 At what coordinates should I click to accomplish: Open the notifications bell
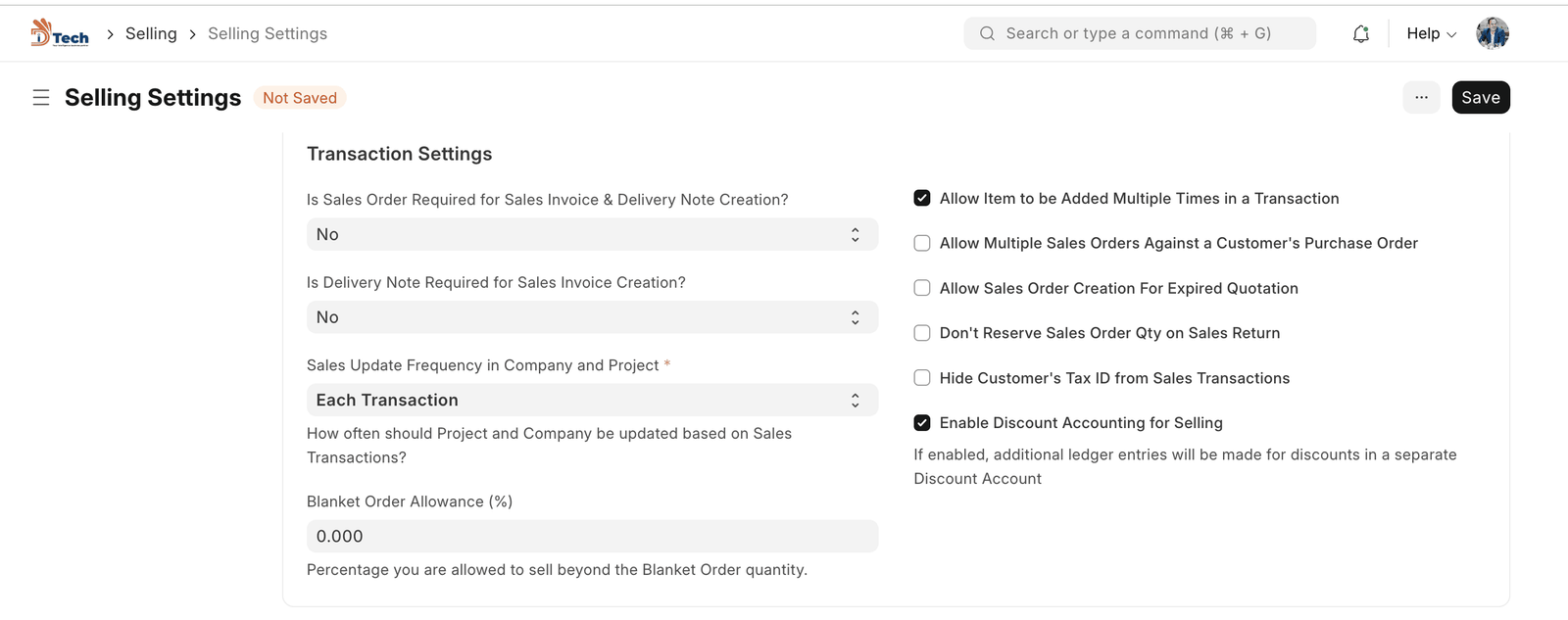coord(1360,34)
